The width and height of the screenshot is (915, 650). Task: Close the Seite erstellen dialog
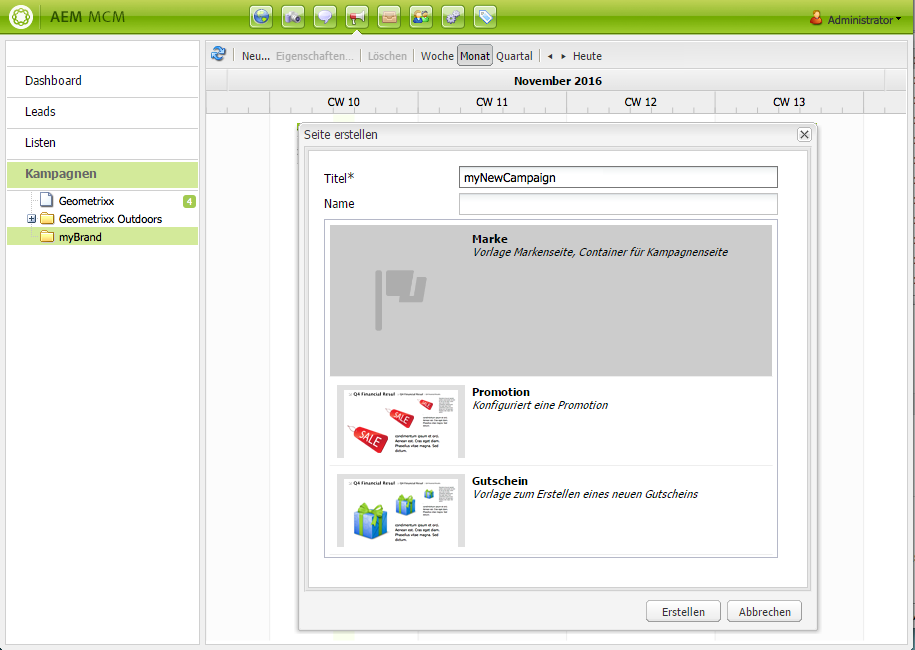click(x=804, y=135)
